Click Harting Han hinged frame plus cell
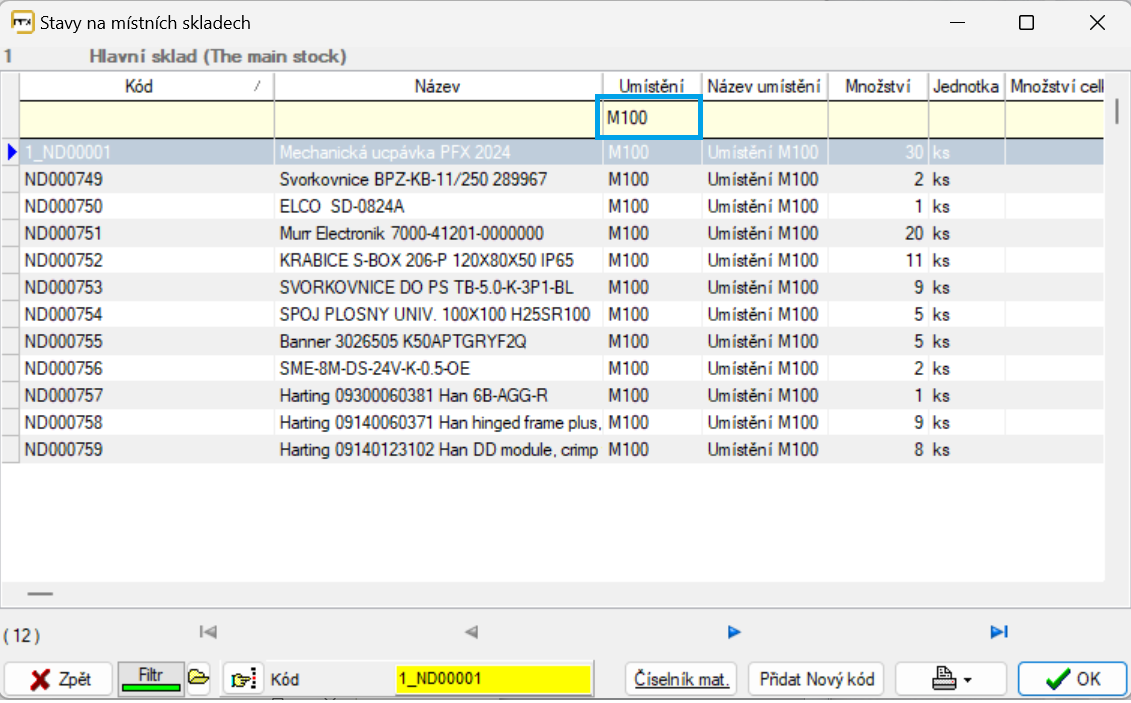 (439, 423)
